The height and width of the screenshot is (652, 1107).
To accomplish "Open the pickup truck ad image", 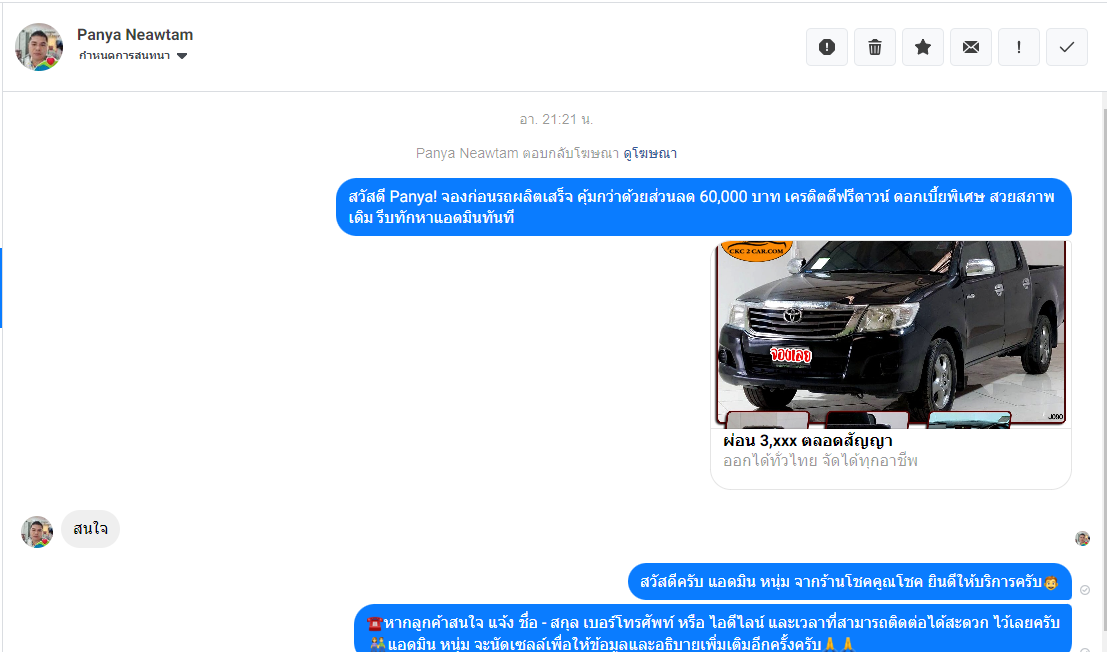I will click(891, 334).
